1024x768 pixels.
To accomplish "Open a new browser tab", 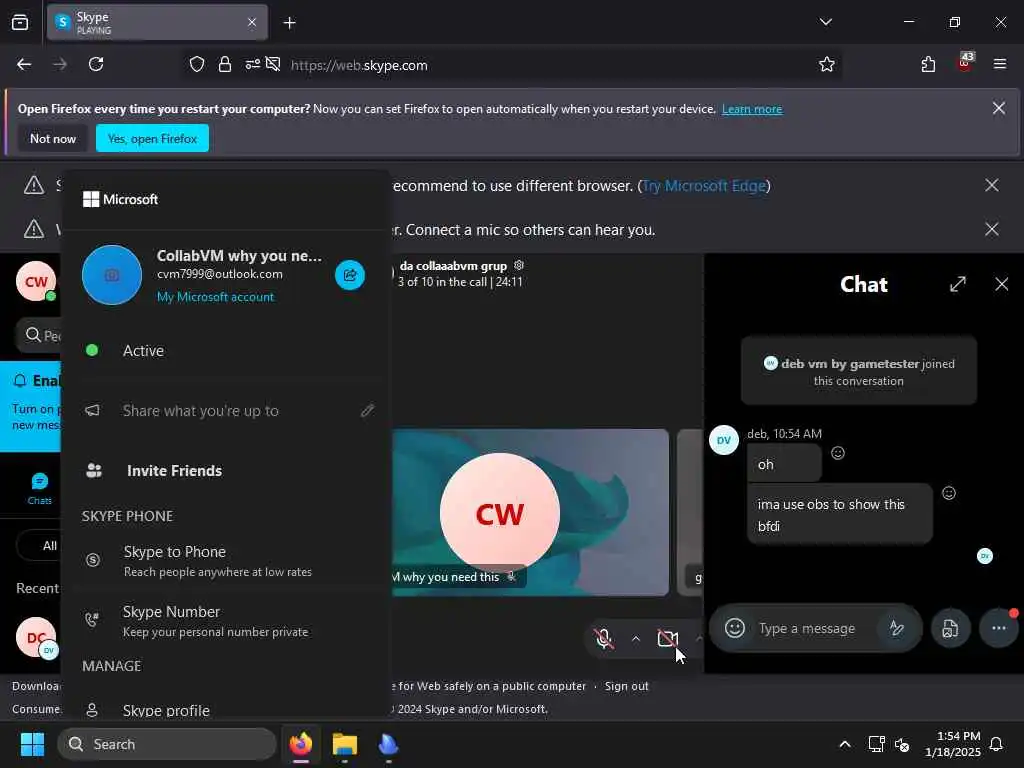I will pos(289,23).
